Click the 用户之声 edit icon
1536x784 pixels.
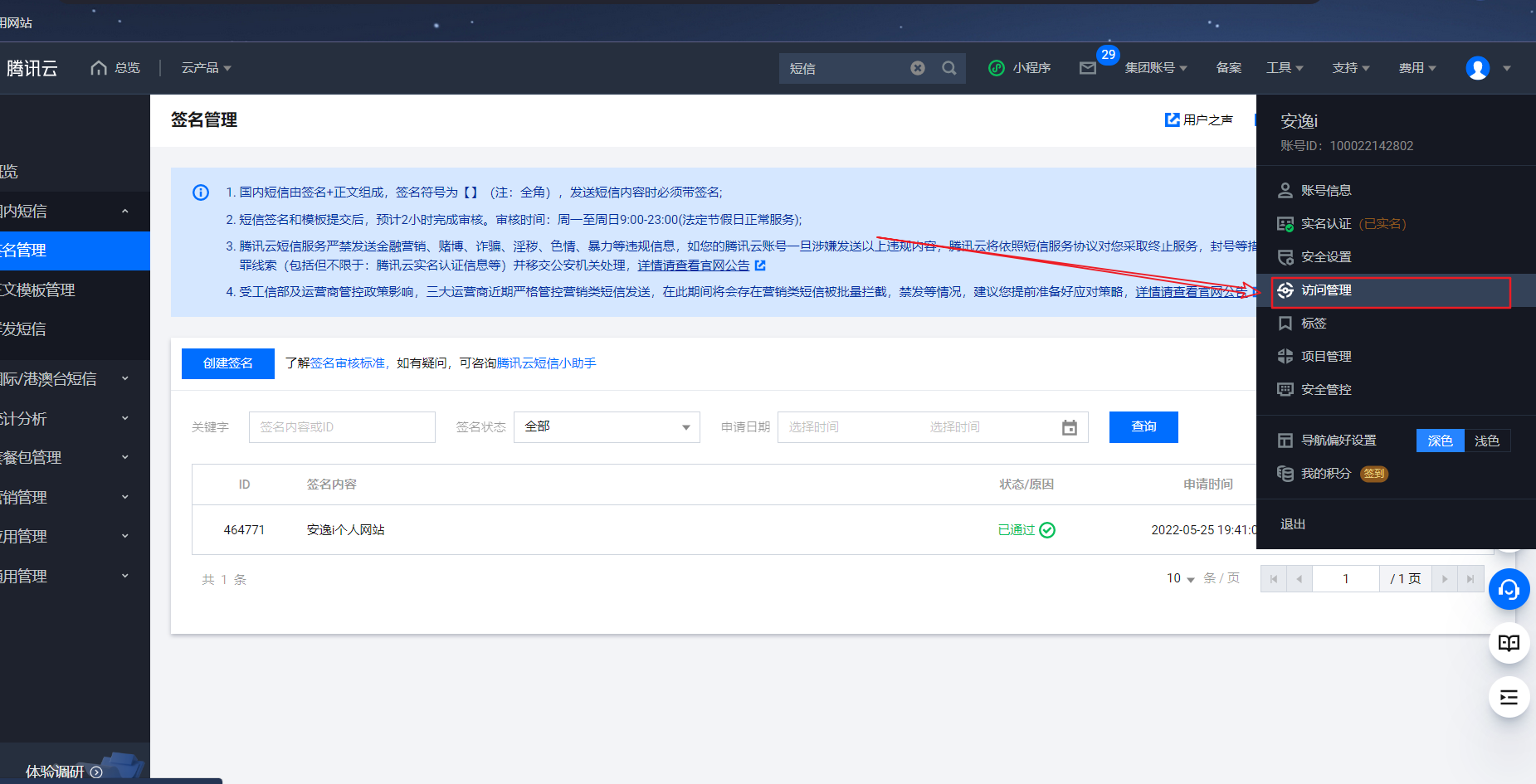tap(1173, 119)
